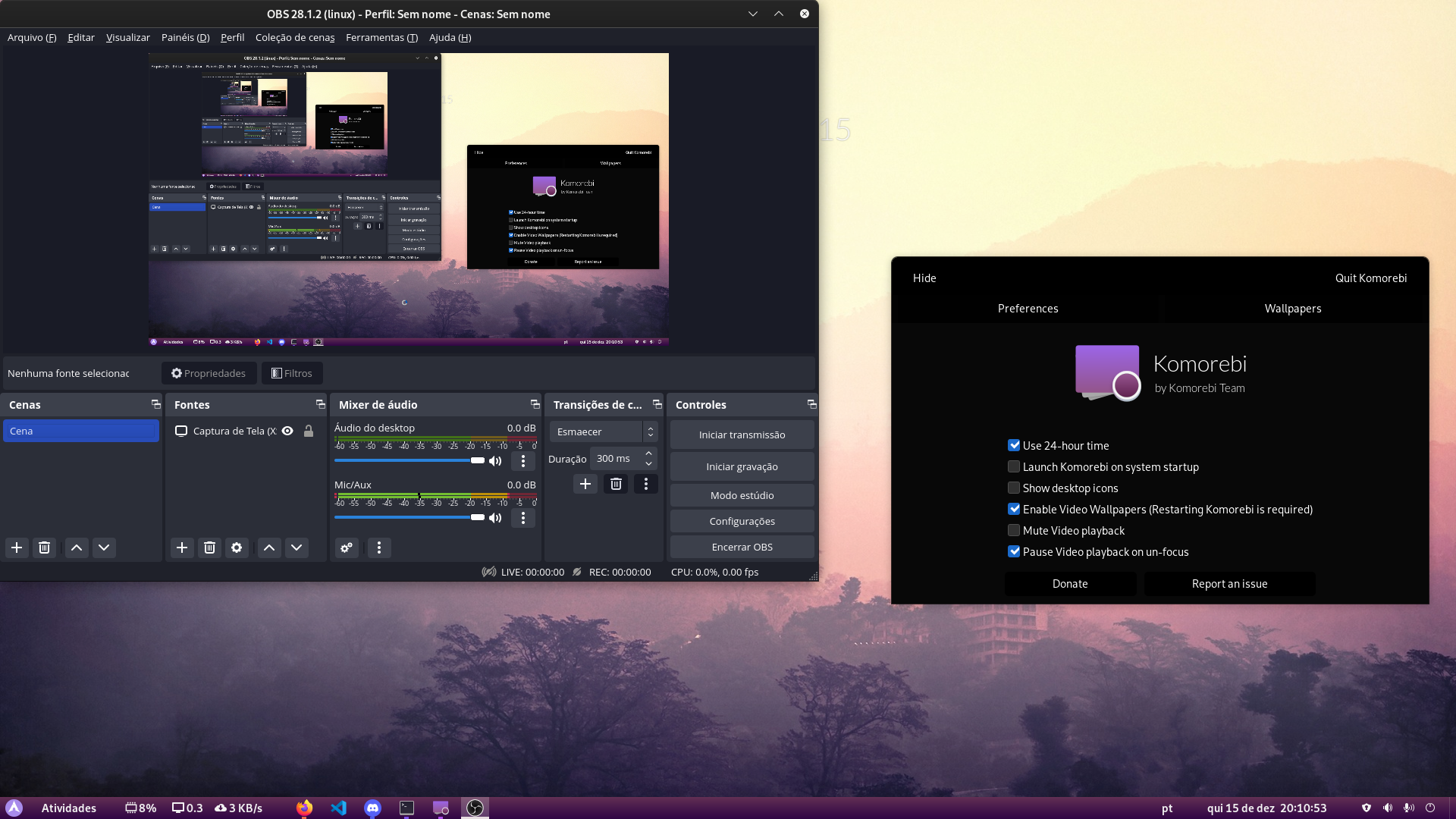Switch to Preferences tab in Komorebi
Screen dimensions: 1456x819
[1028, 308]
